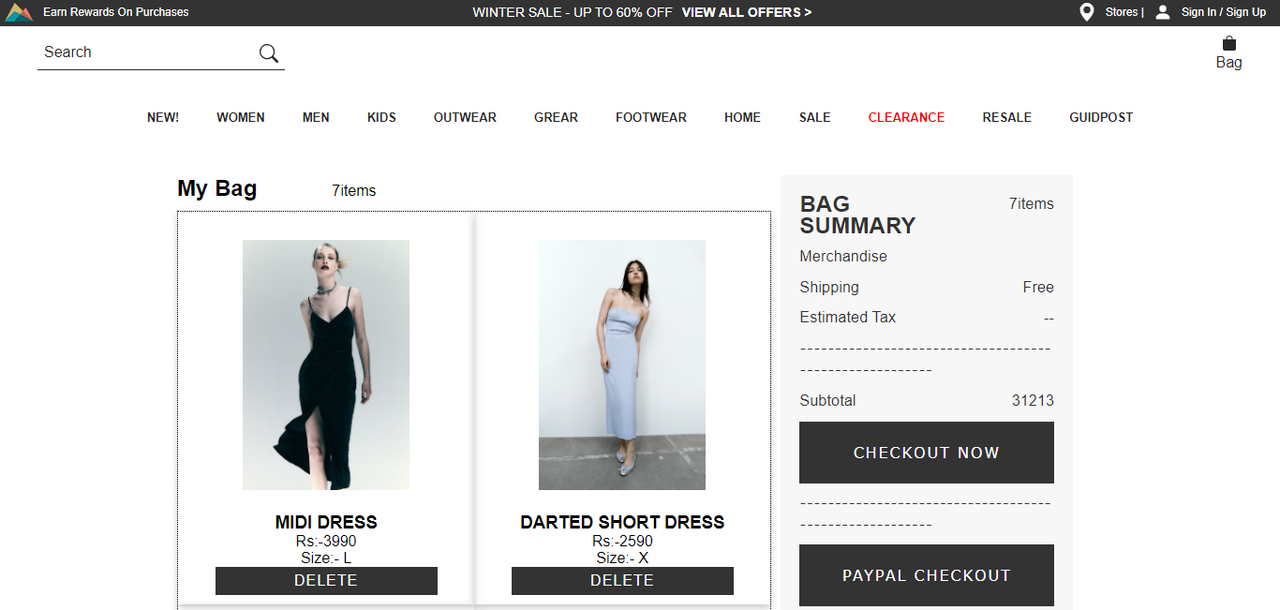Open the GREAR menu
Screen dimensions: 1280x610
point(556,117)
